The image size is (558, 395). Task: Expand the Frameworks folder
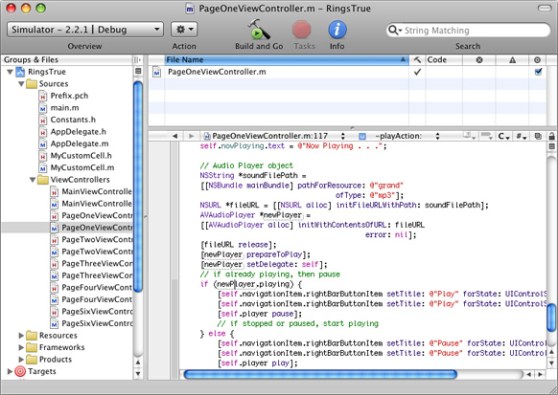click(x=21, y=347)
